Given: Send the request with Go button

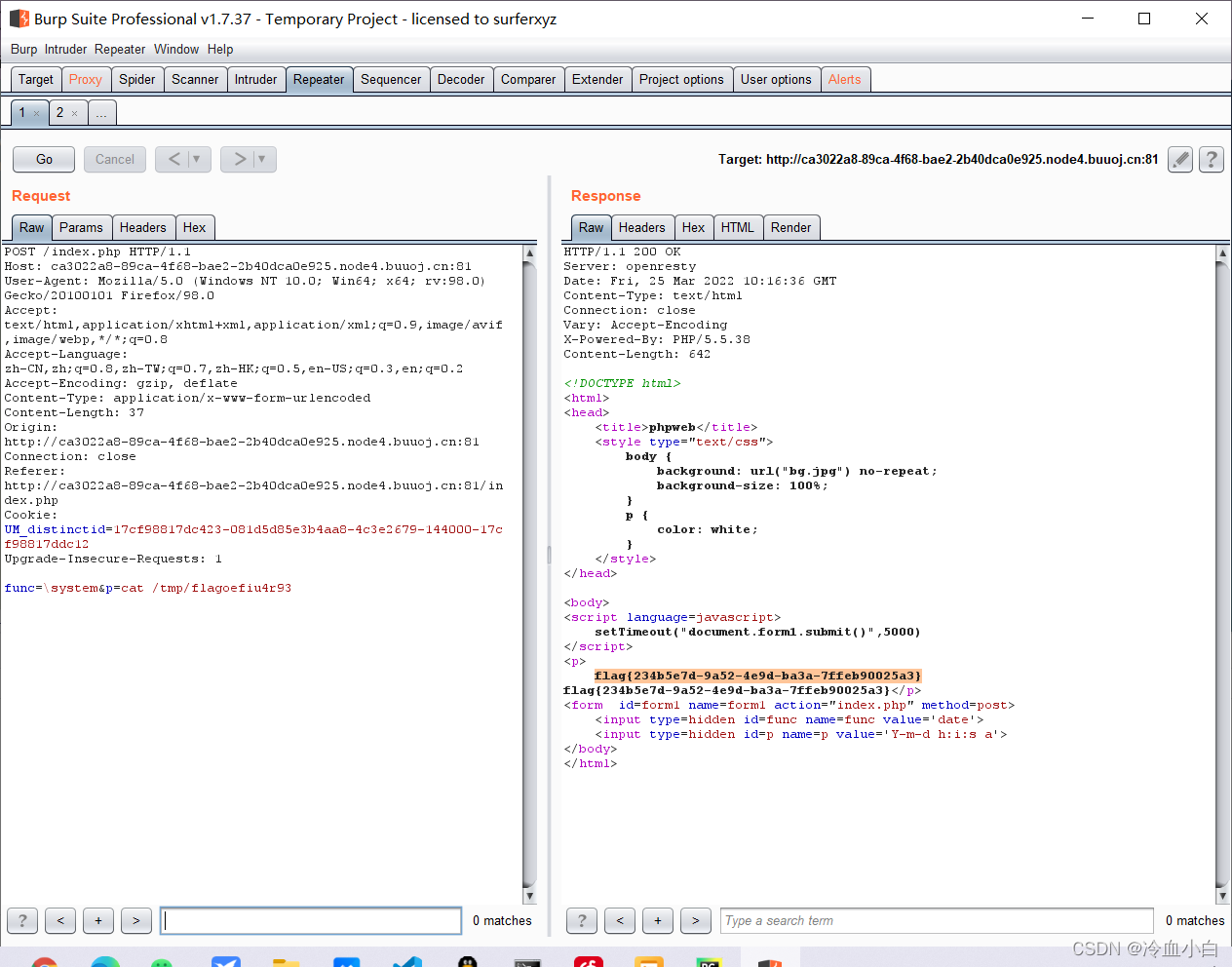Looking at the screenshot, I should (x=44, y=159).
